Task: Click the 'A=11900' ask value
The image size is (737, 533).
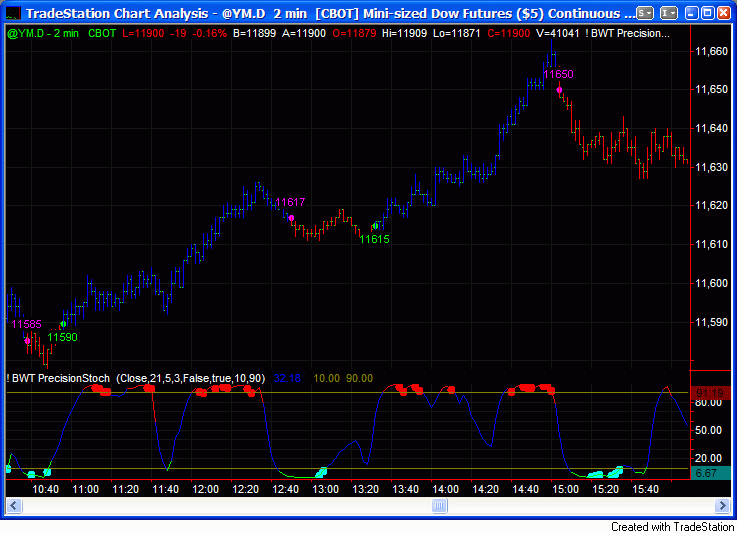Action: pos(304,33)
